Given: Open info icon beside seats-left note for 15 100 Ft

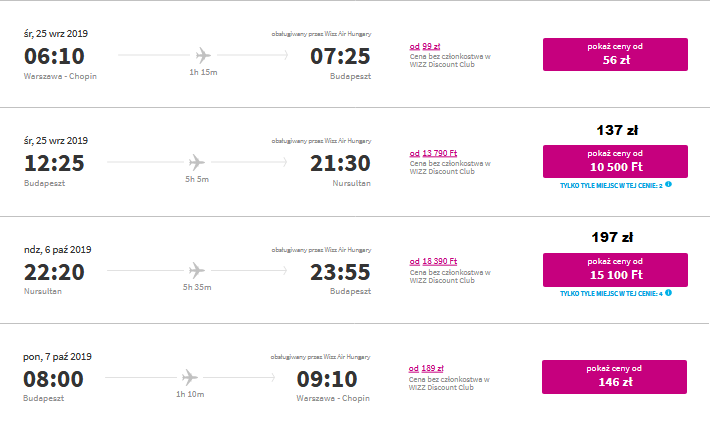Looking at the screenshot, I should point(668,293).
